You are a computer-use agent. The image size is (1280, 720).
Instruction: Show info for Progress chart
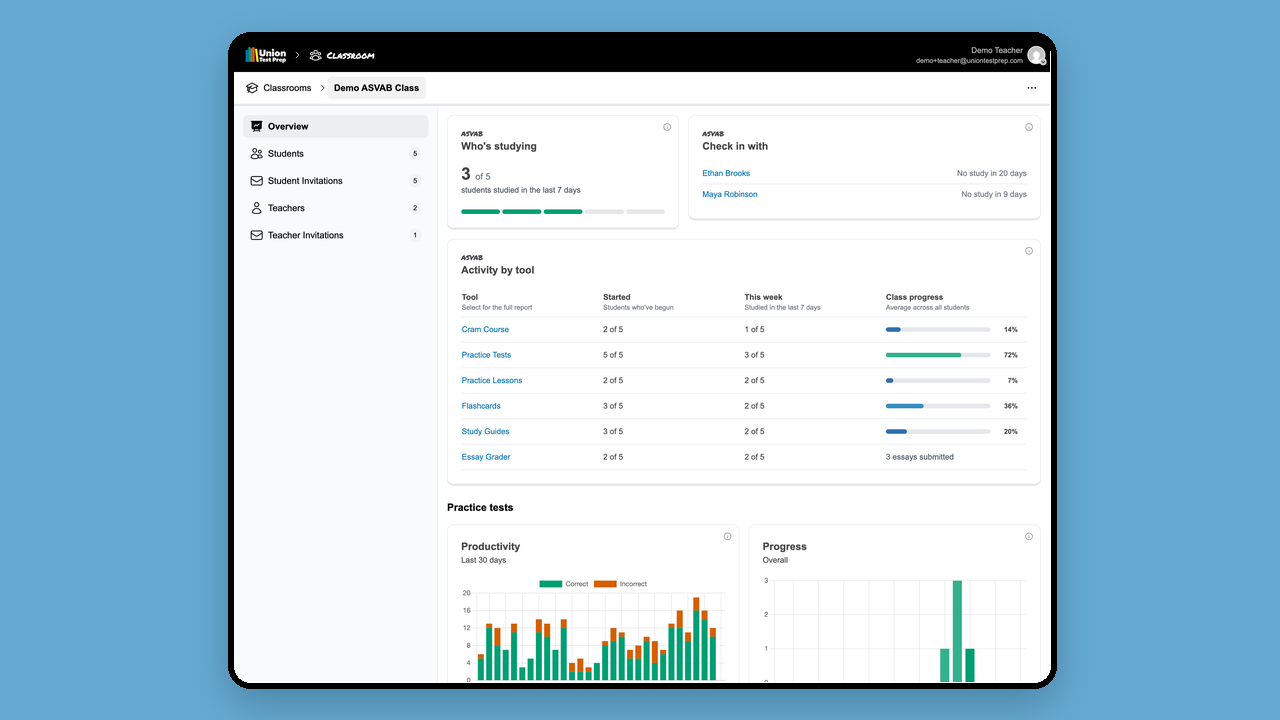click(1029, 537)
